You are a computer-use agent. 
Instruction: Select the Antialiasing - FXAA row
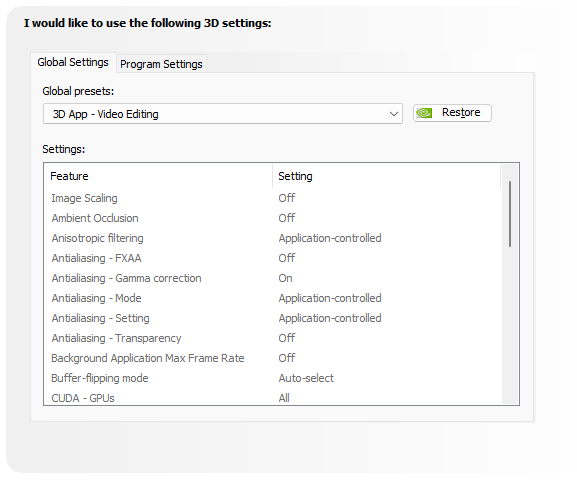pos(272,258)
